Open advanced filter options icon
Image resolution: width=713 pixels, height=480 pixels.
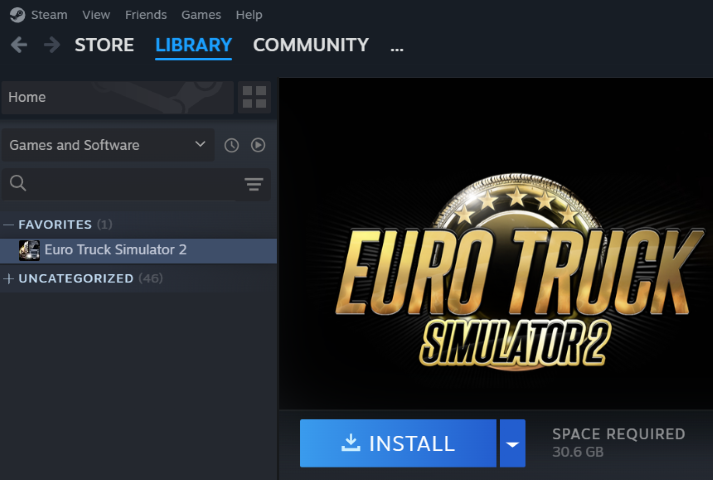pos(254,184)
